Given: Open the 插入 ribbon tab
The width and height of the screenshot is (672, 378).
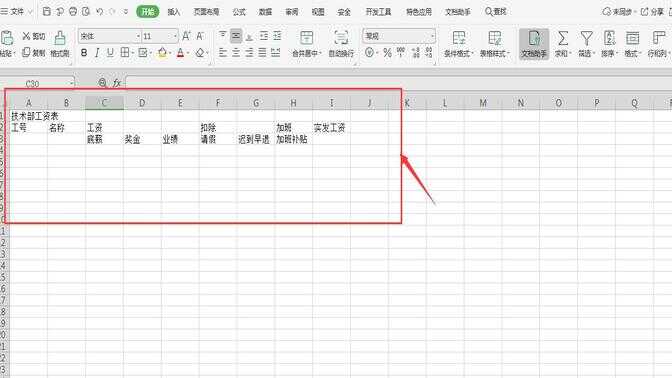Looking at the screenshot, I should 174,12.
